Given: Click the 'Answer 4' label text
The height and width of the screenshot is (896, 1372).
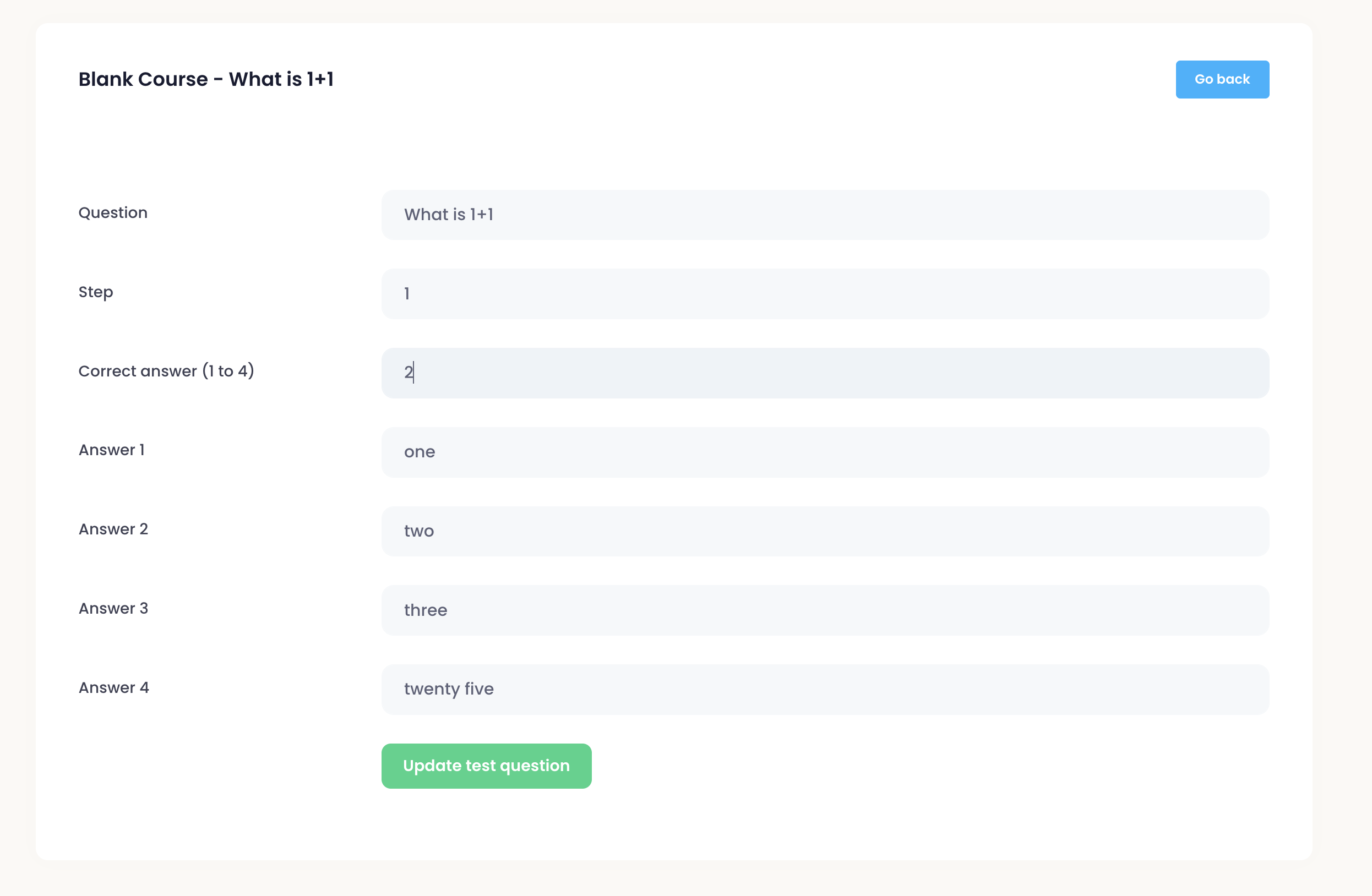Looking at the screenshot, I should 114,687.
